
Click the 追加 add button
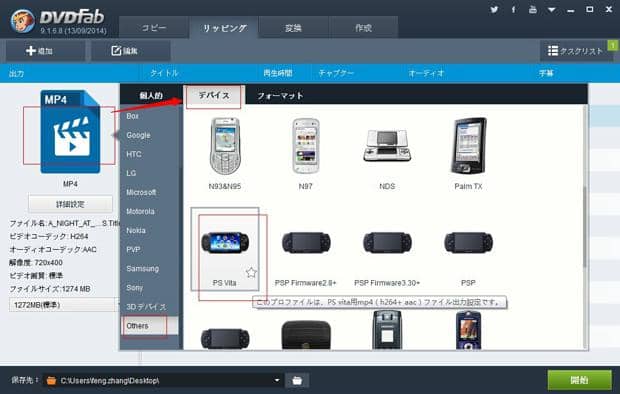[45, 51]
